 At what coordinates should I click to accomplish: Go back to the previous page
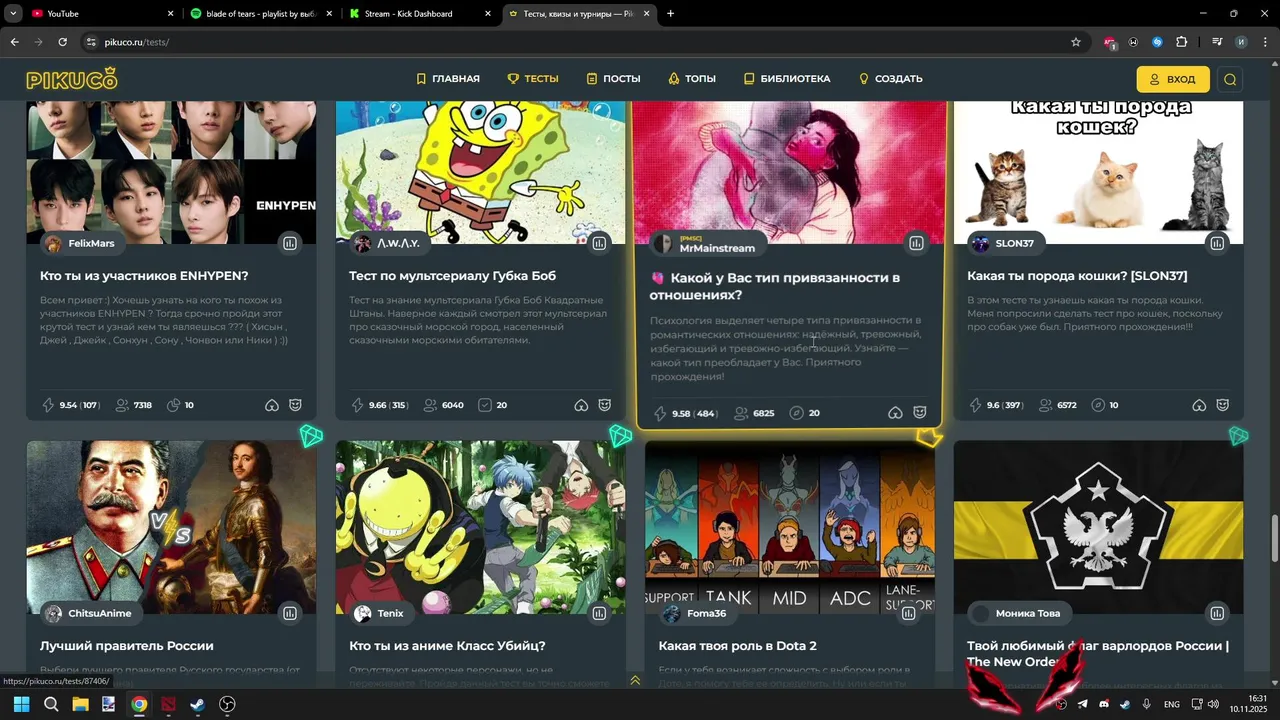(x=14, y=42)
